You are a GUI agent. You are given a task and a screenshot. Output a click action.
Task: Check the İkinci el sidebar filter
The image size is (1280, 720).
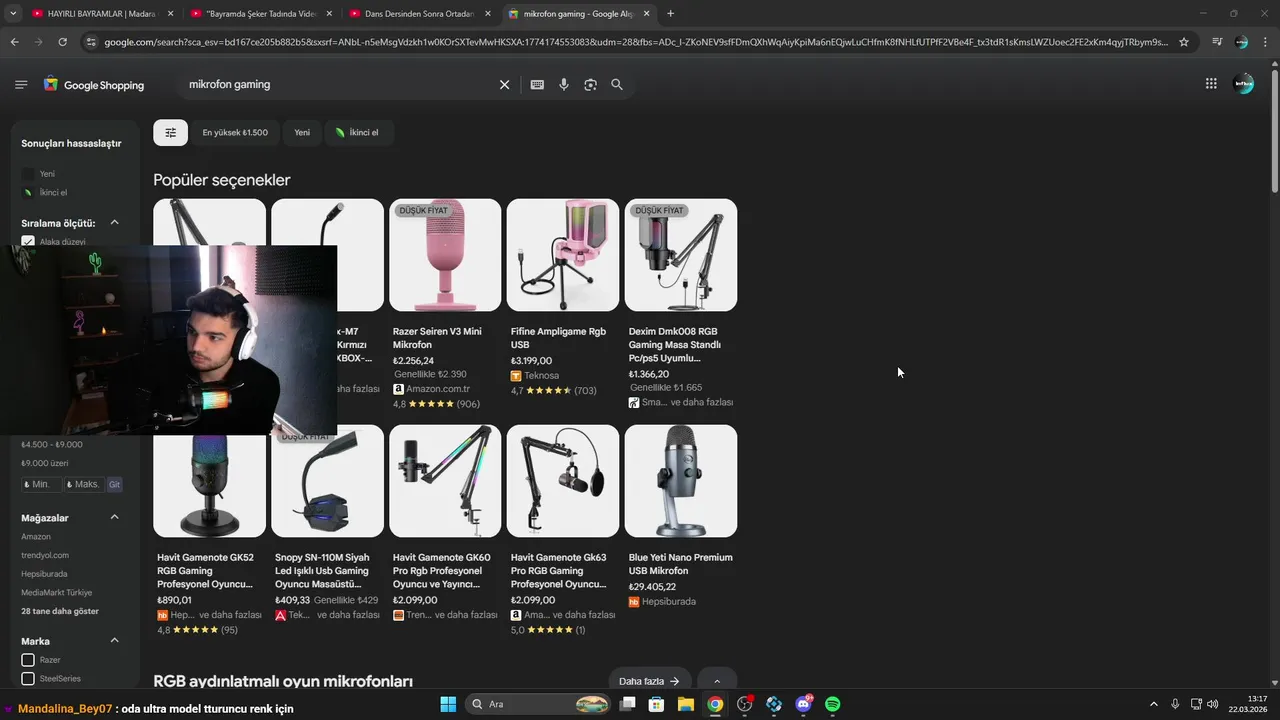tap(28, 192)
